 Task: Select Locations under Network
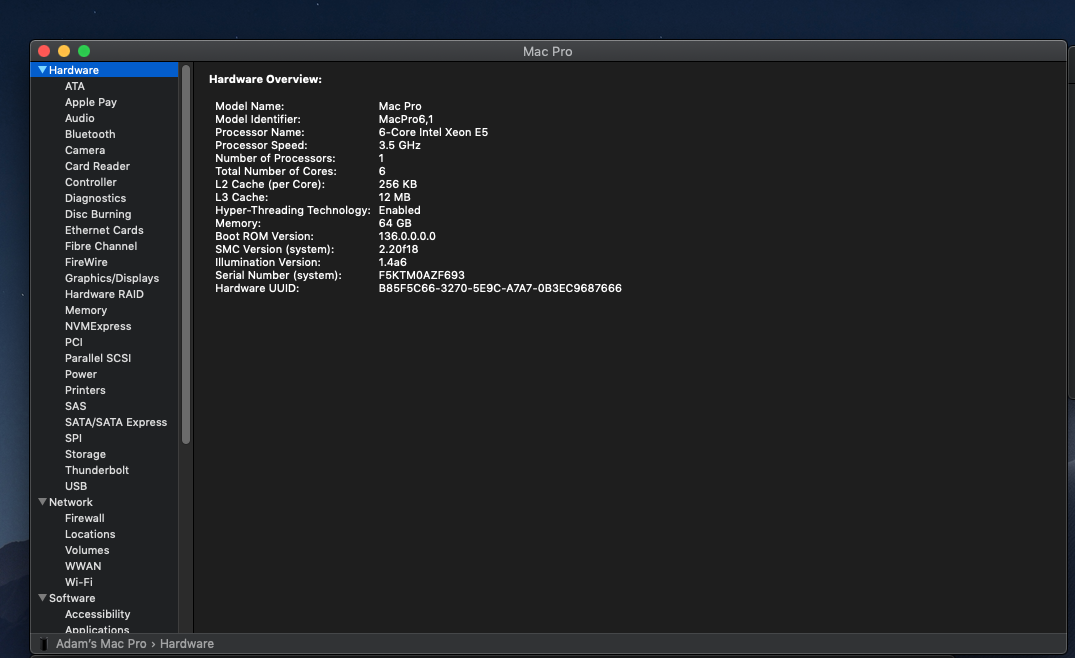(x=90, y=534)
